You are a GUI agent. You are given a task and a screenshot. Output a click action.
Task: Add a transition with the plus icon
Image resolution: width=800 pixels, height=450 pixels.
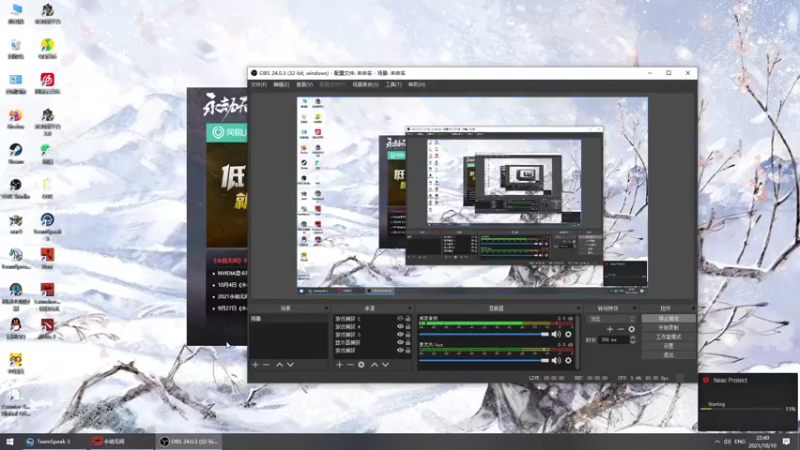click(x=610, y=329)
